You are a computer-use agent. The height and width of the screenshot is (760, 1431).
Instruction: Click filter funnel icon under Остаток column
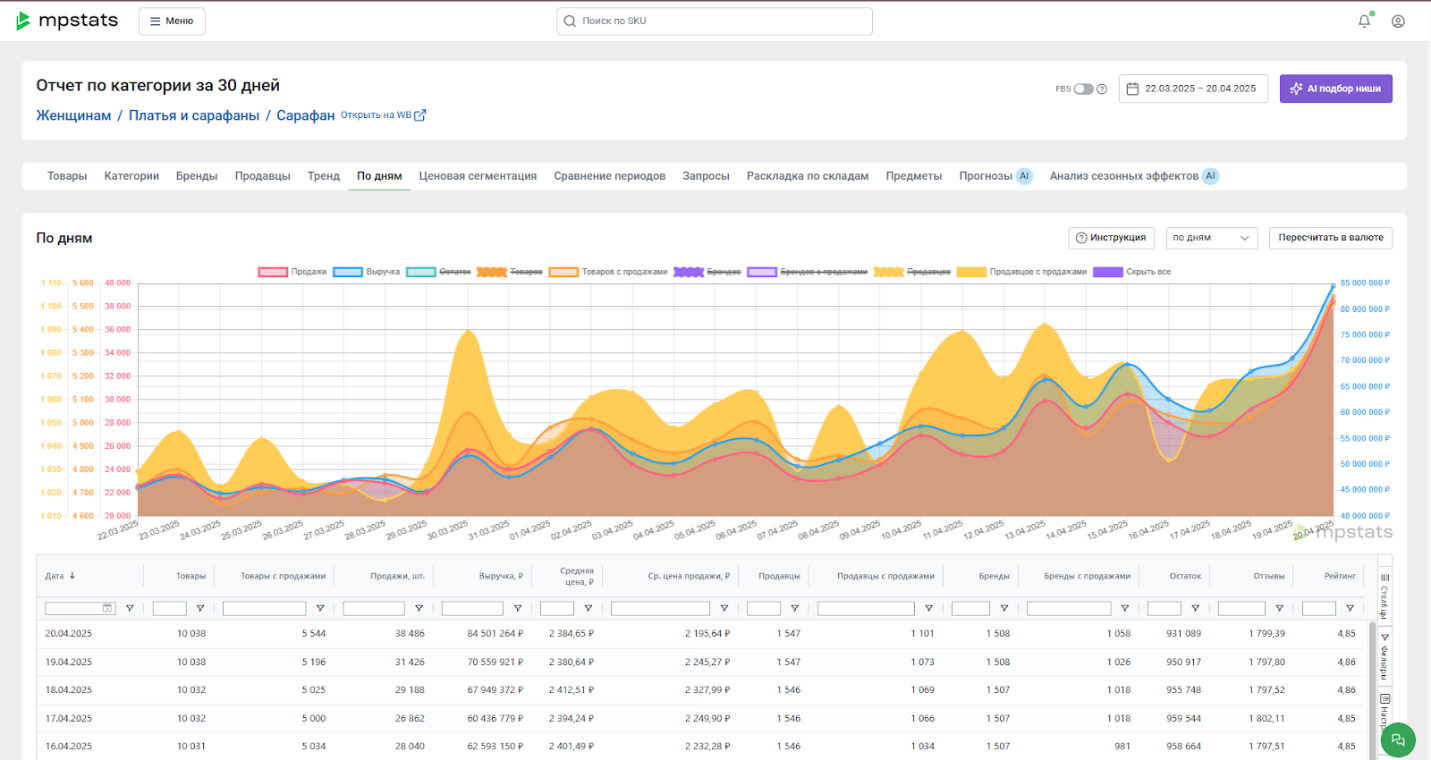[1195, 608]
